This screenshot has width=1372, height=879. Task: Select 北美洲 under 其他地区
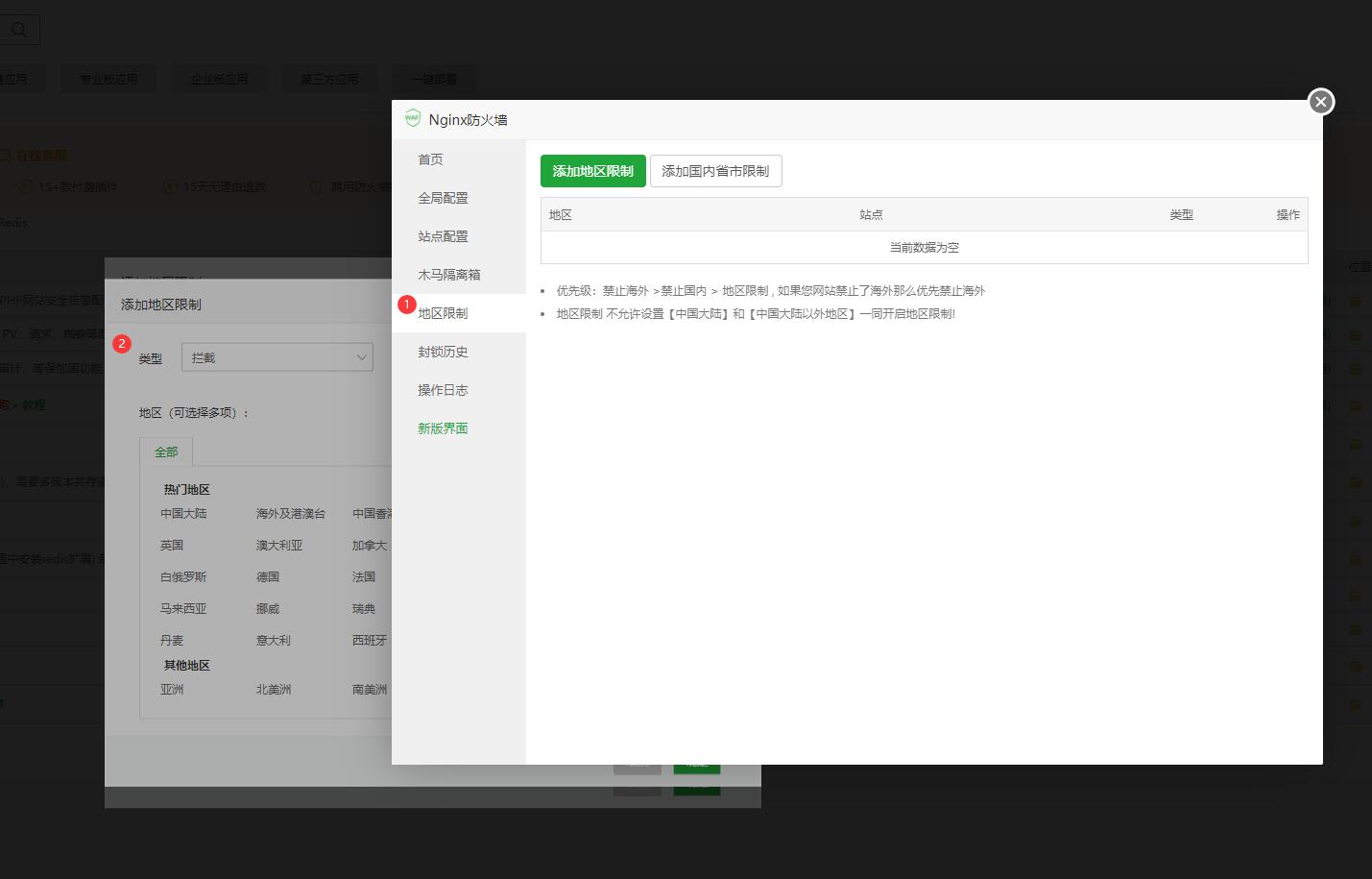click(274, 690)
